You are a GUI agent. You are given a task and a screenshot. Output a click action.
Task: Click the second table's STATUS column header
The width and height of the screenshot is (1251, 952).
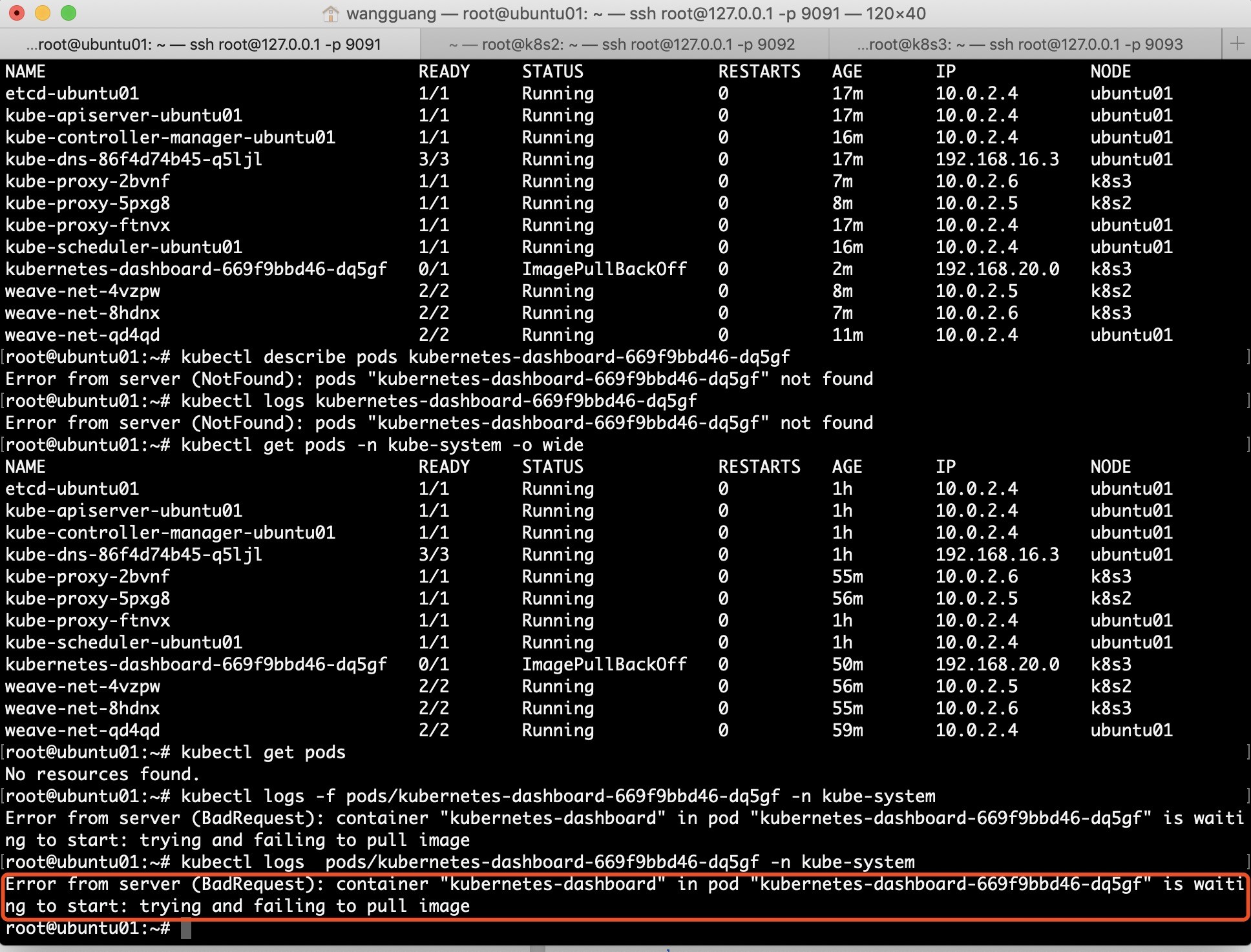click(x=552, y=467)
